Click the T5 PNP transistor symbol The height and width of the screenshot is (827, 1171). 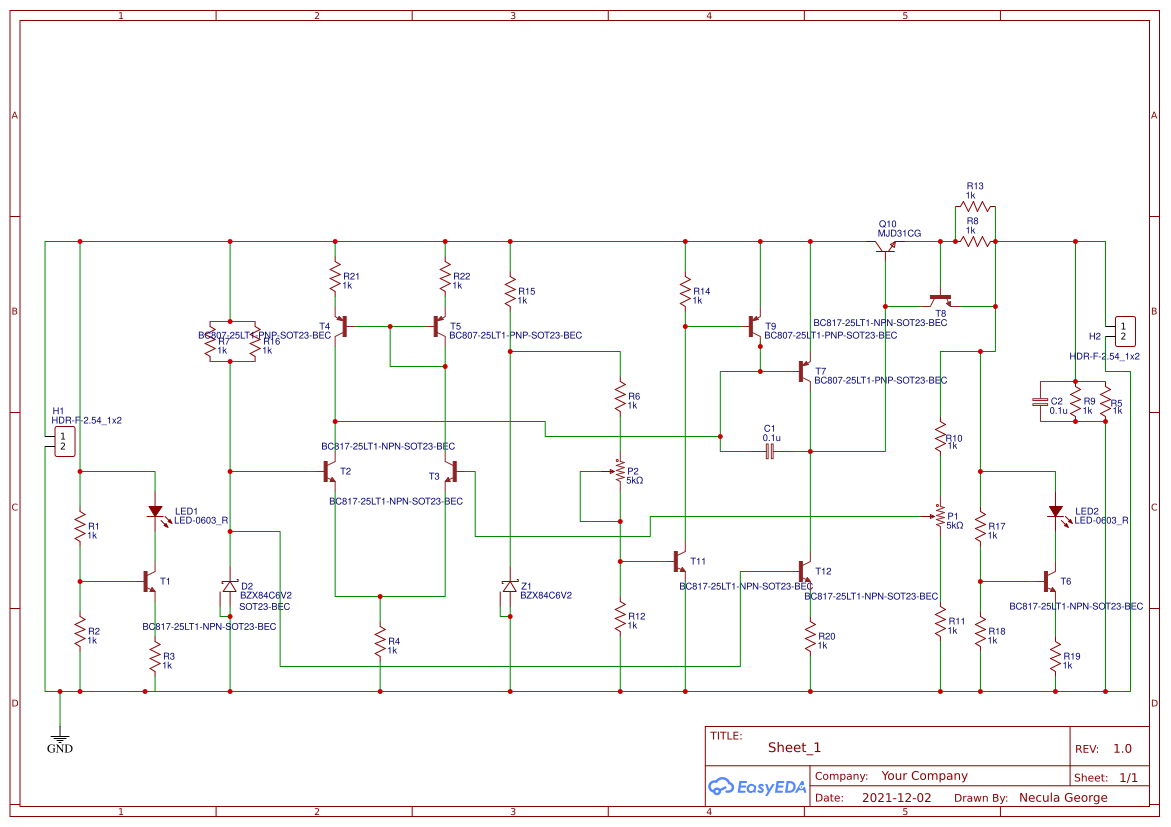[x=440, y=326]
